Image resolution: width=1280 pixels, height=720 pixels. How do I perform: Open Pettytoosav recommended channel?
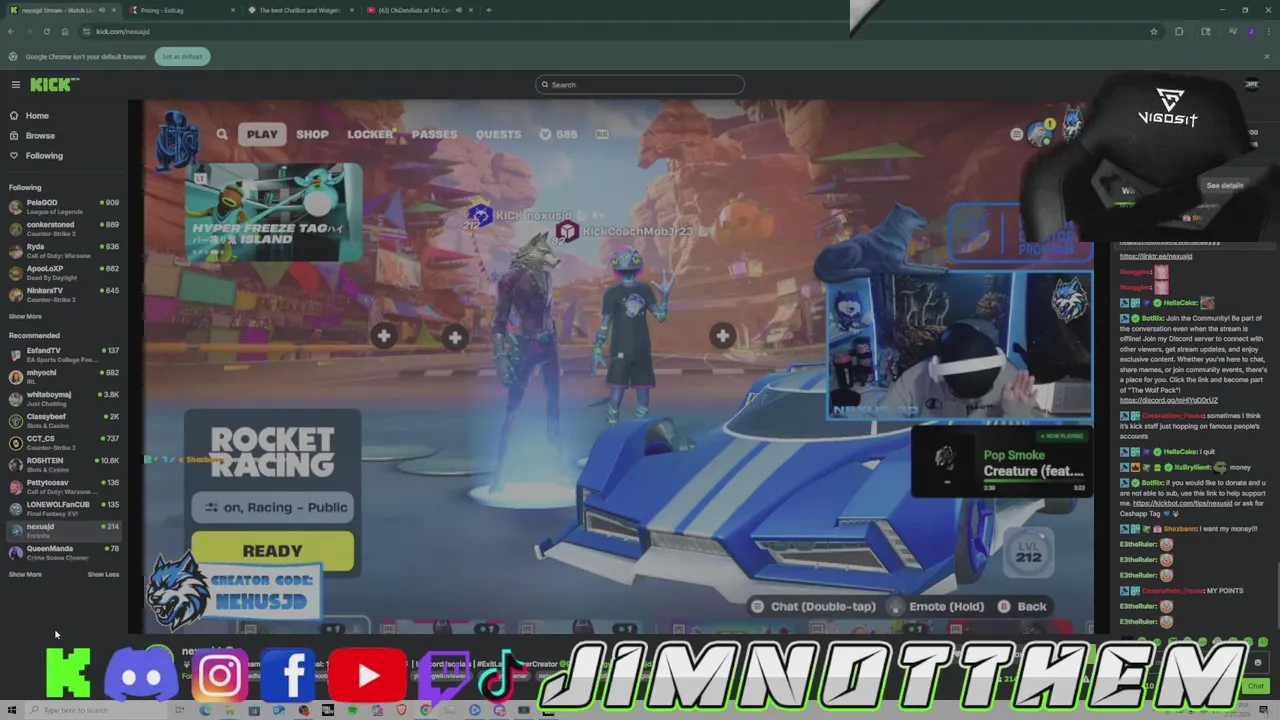(x=63, y=487)
